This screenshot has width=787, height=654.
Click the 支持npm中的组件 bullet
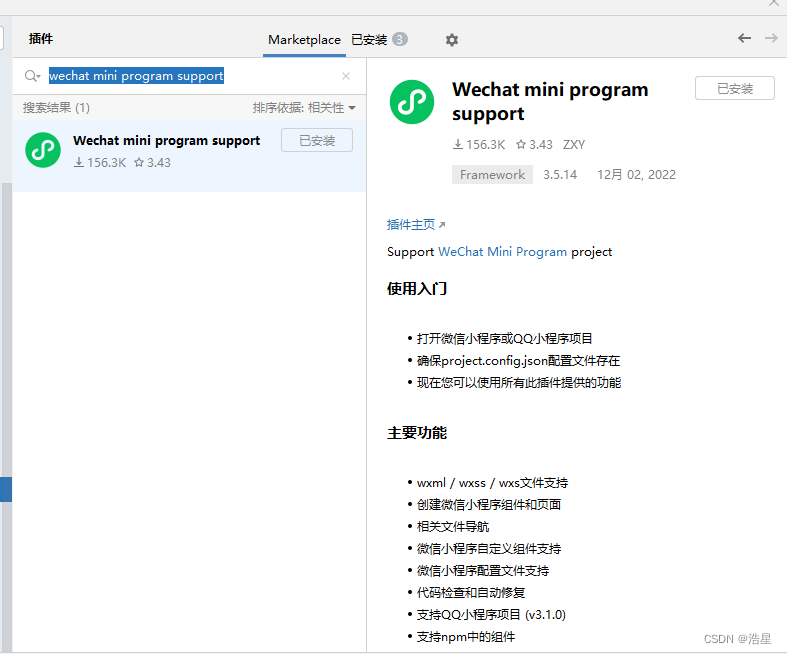pos(466,637)
